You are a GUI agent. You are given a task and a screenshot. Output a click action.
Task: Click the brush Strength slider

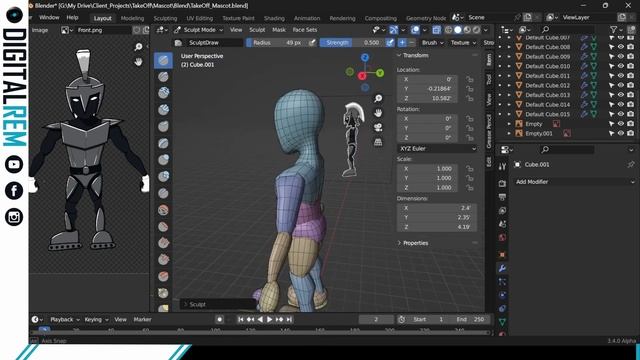[352, 42]
